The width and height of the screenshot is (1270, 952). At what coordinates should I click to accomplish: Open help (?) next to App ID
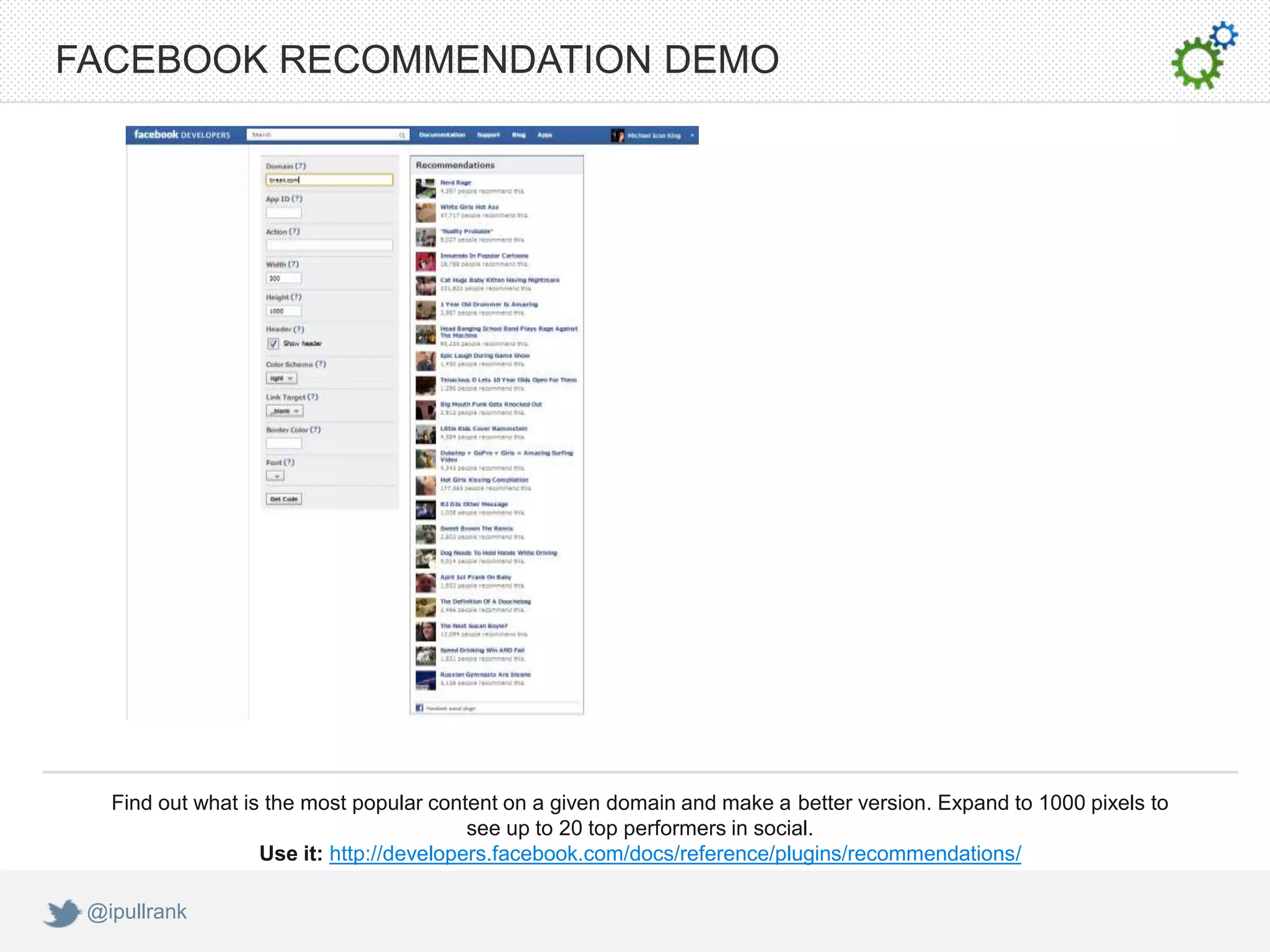pyautogui.click(x=297, y=199)
